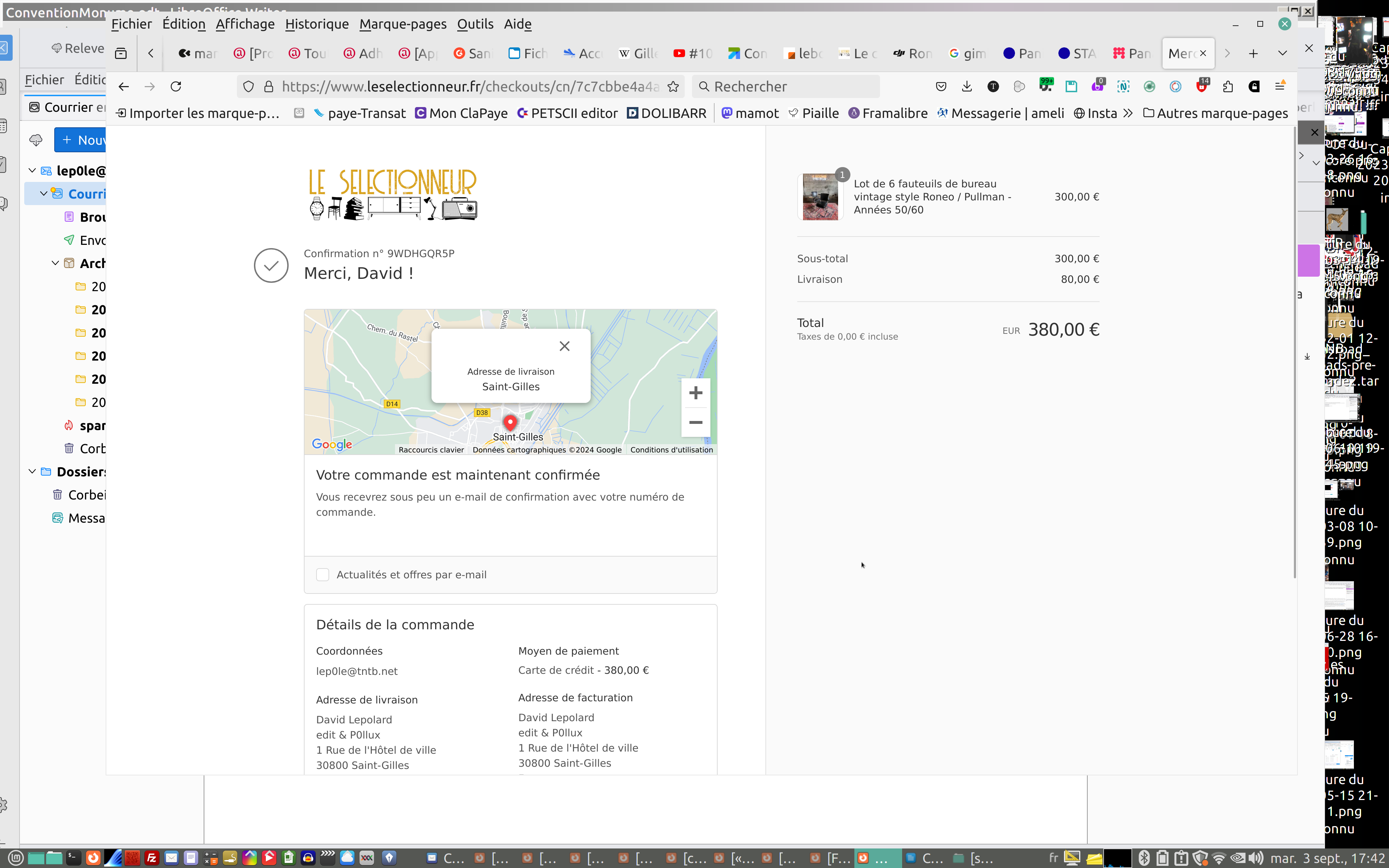Open the Marque-pages menu
The height and width of the screenshot is (868, 1389).
point(402,24)
